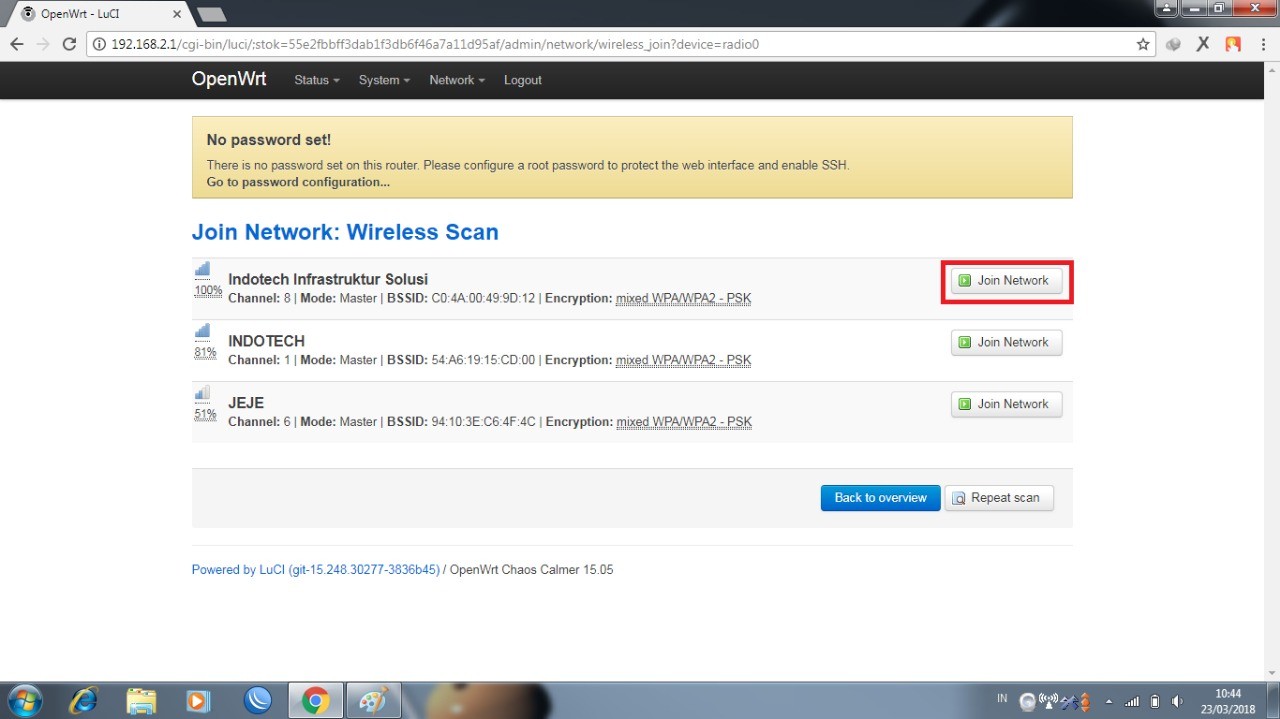Click the battery tray icon
Screen dimensions: 1280x719
1155,701
